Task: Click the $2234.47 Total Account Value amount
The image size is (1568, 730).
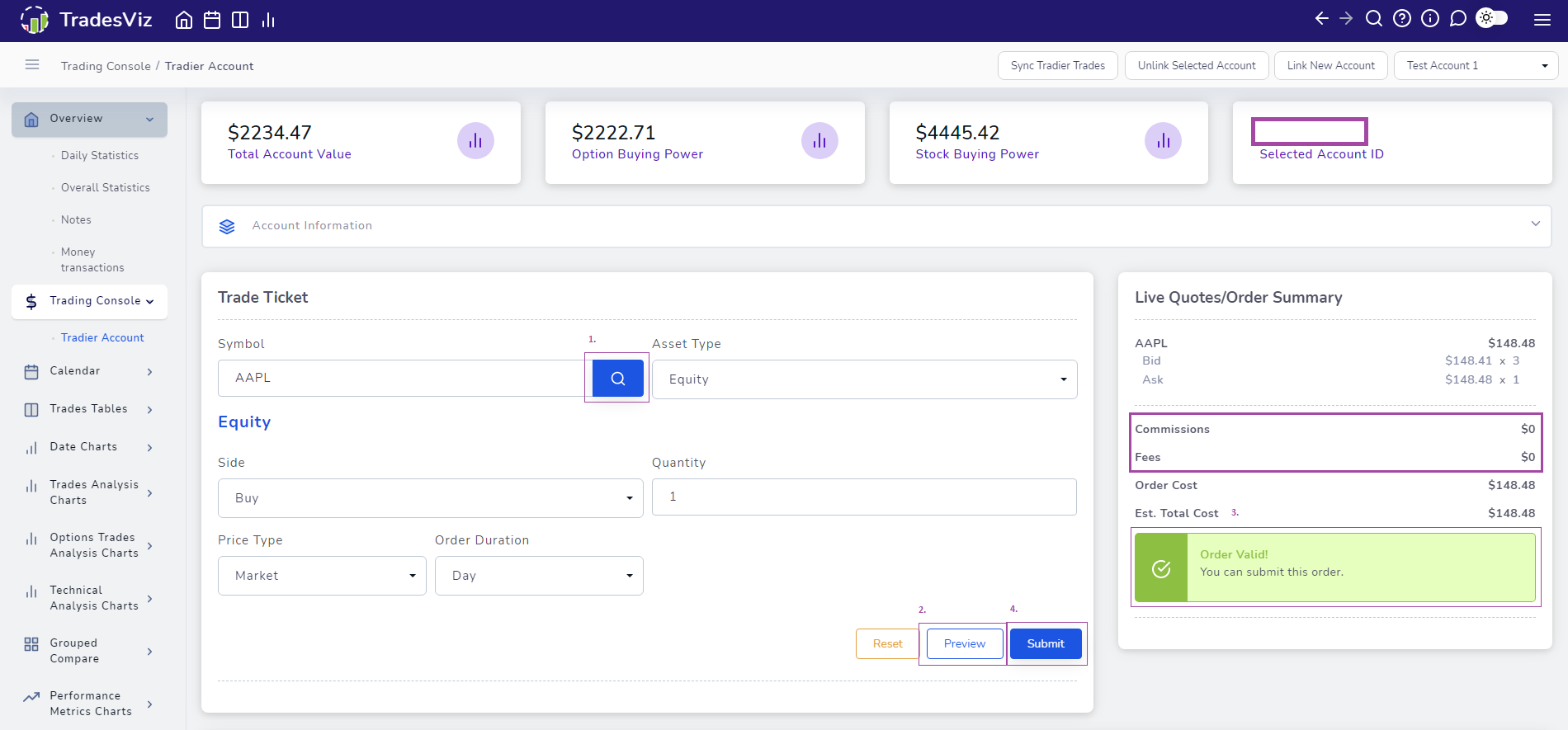Action: (x=270, y=133)
